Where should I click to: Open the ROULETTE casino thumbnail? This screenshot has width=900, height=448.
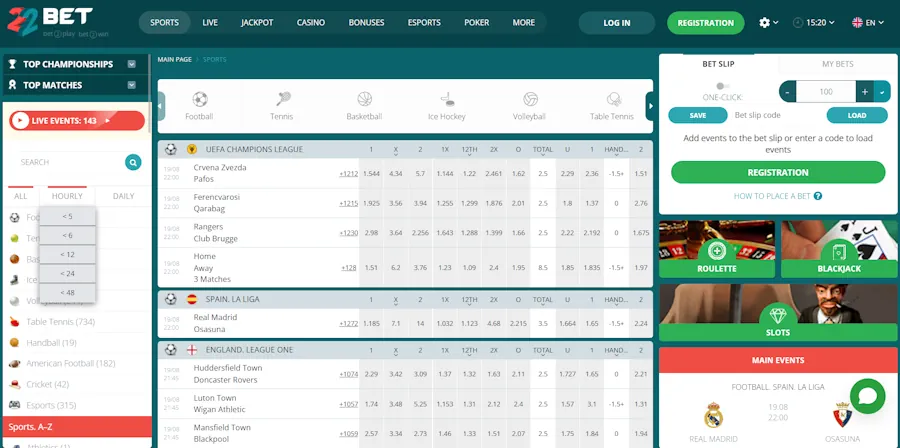pos(717,249)
